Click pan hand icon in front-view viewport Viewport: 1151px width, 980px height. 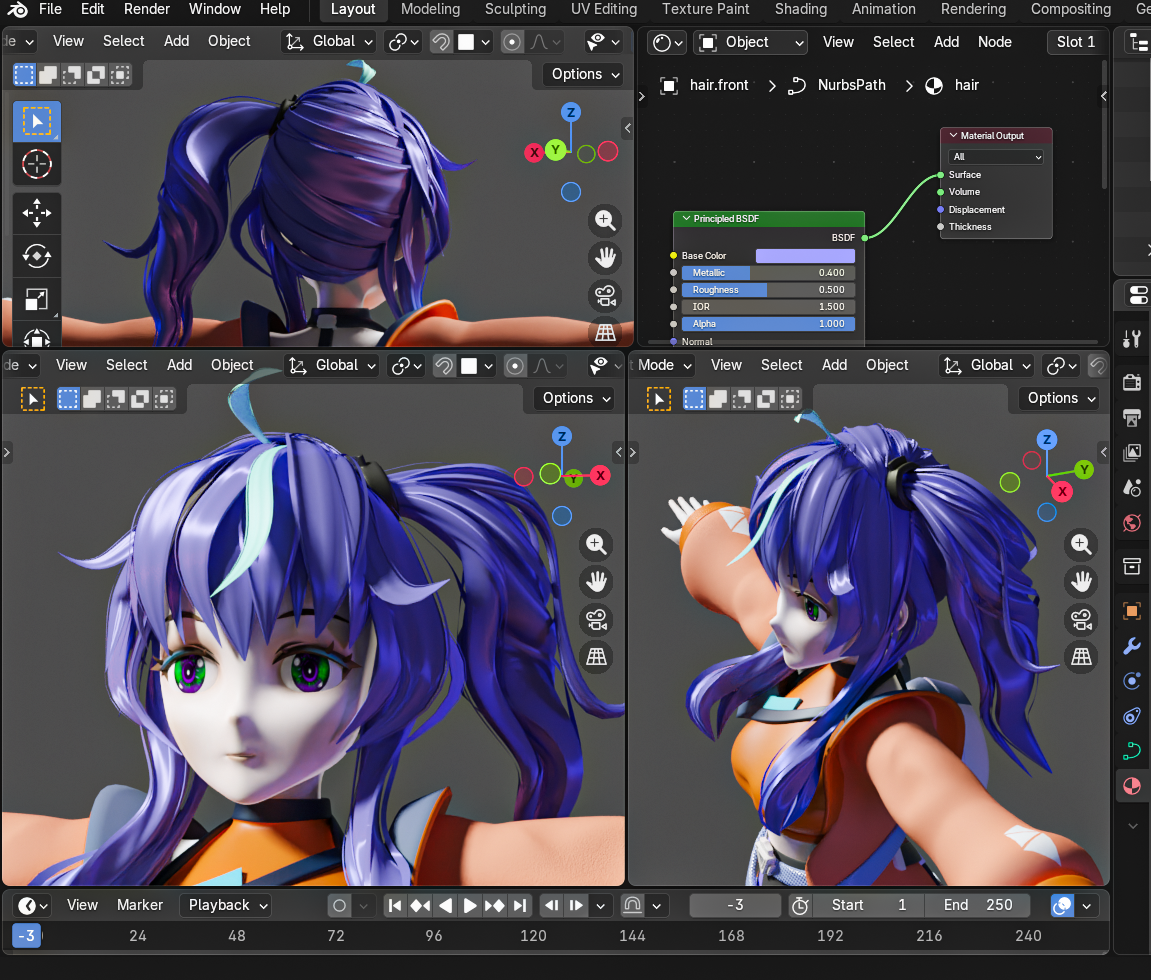coord(596,581)
